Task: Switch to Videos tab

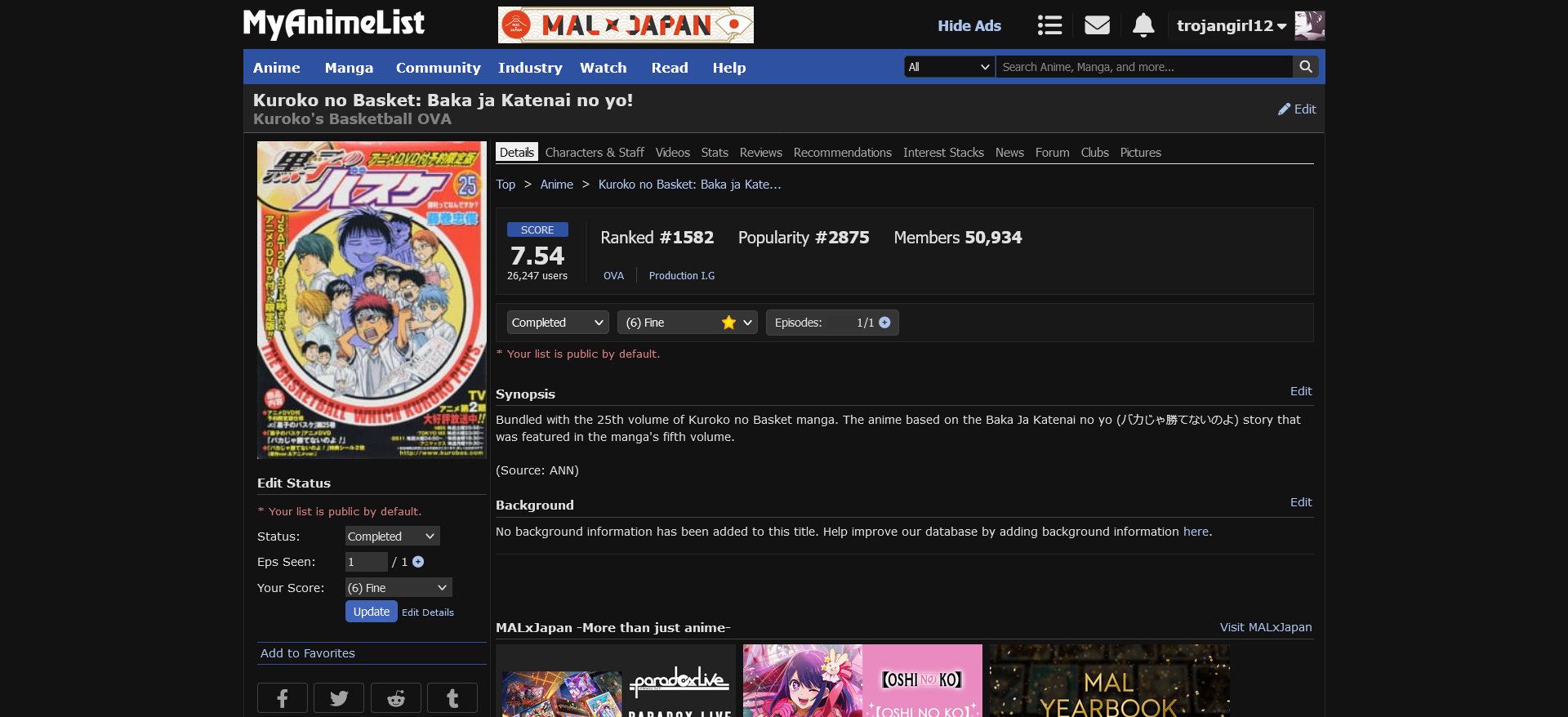Action: tap(673, 153)
